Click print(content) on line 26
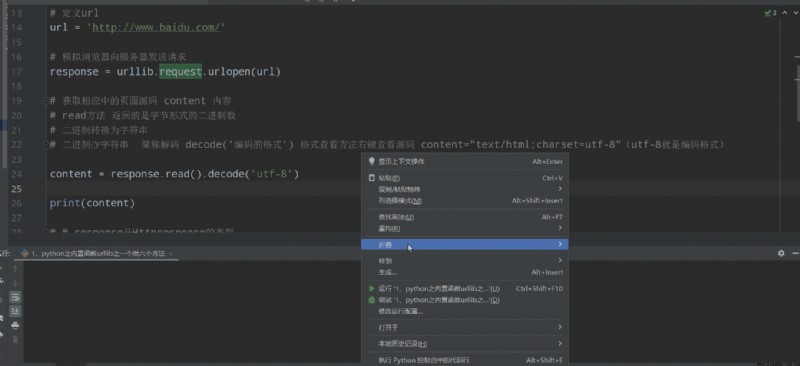The height and width of the screenshot is (366, 800). [92, 203]
